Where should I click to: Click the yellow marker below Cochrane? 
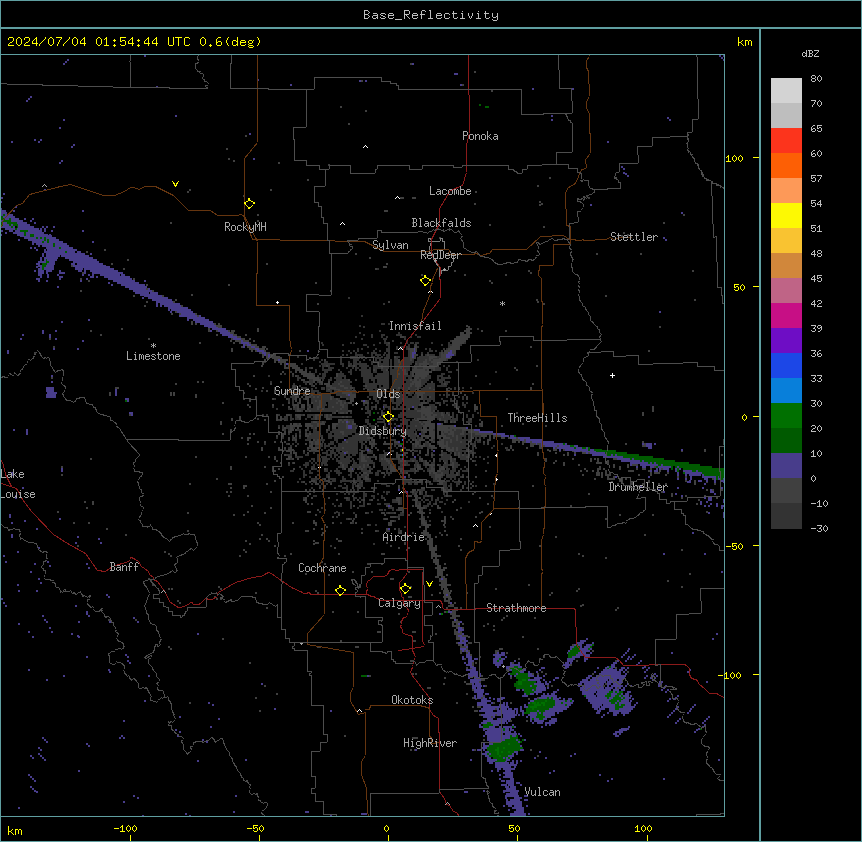[340, 590]
